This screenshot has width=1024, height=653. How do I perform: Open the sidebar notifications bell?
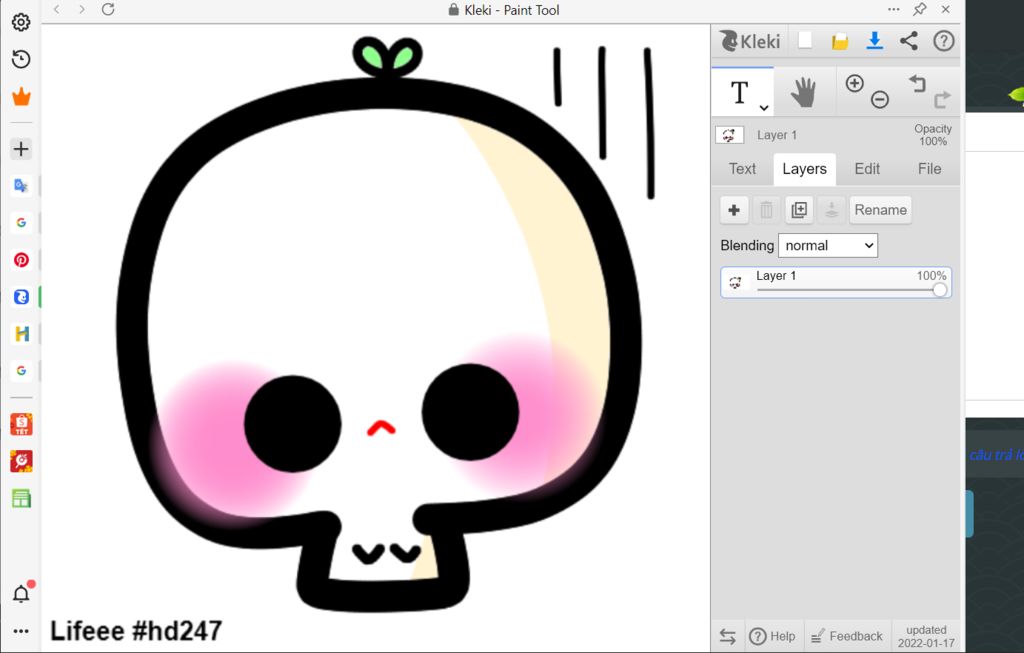pyautogui.click(x=21, y=594)
